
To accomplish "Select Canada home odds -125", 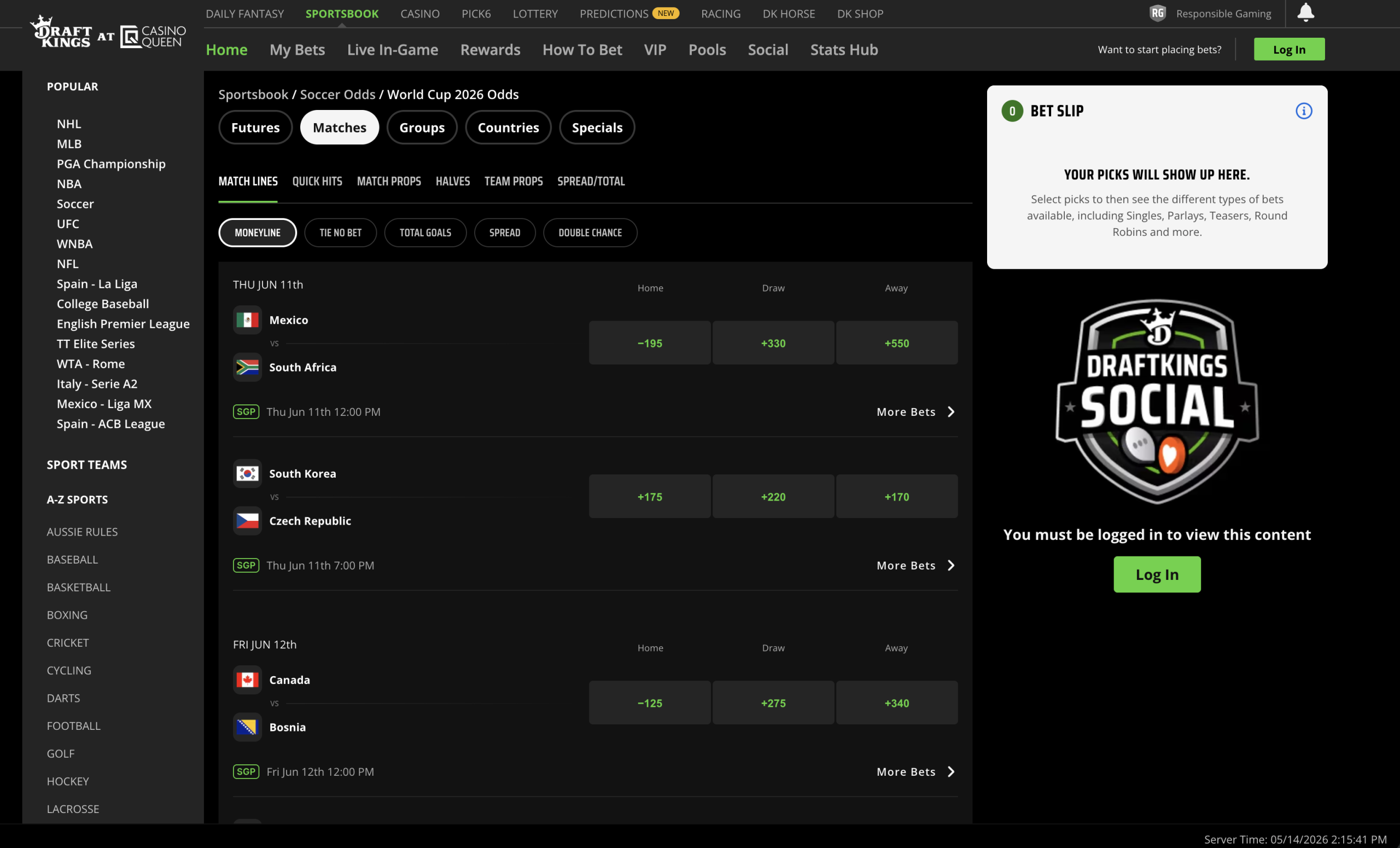I will click(650, 702).
